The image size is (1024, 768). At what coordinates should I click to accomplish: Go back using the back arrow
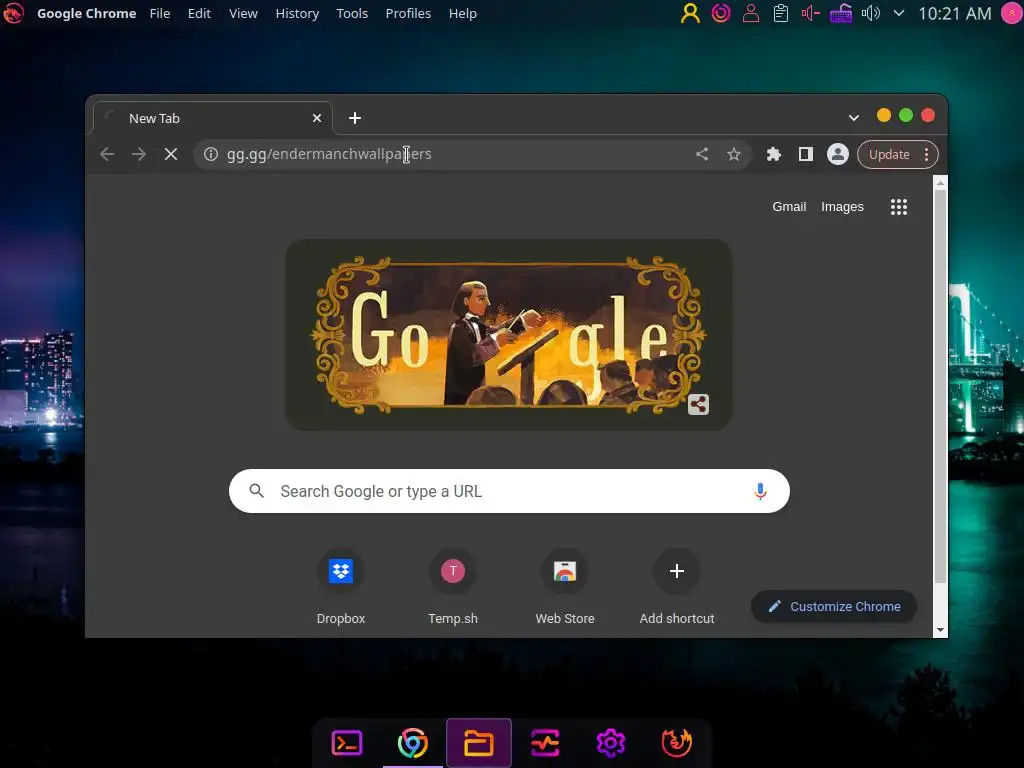pyautogui.click(x=107, y=154)
